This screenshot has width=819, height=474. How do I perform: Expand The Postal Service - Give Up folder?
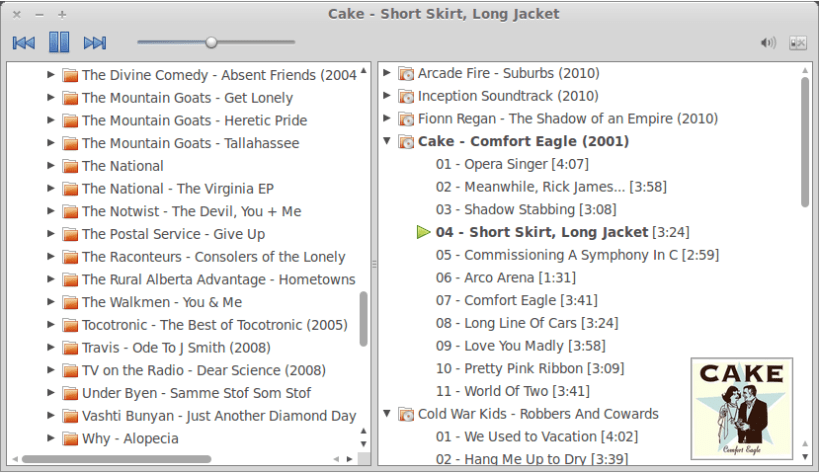point(51,234)
